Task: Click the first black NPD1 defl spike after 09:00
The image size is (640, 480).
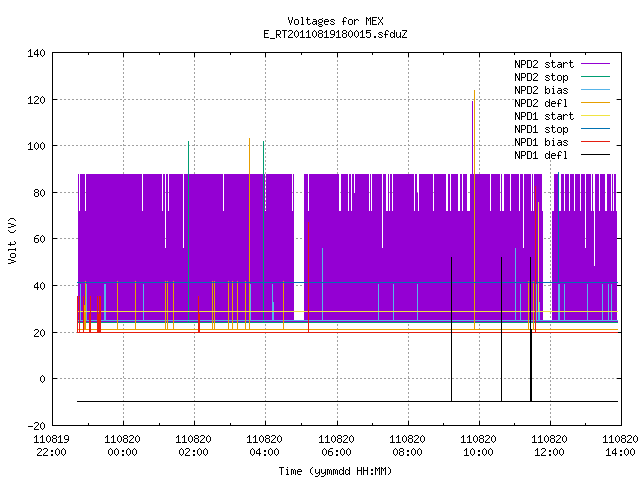Action: (x=451, y=329)
